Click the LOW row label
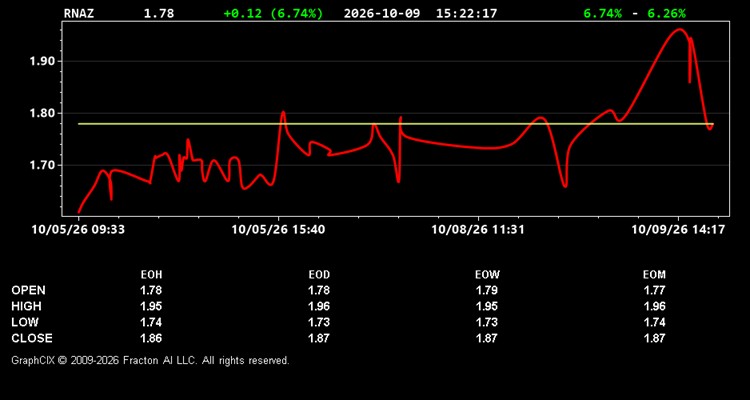This screenshot has height=400, width=750. click(25, 322)
